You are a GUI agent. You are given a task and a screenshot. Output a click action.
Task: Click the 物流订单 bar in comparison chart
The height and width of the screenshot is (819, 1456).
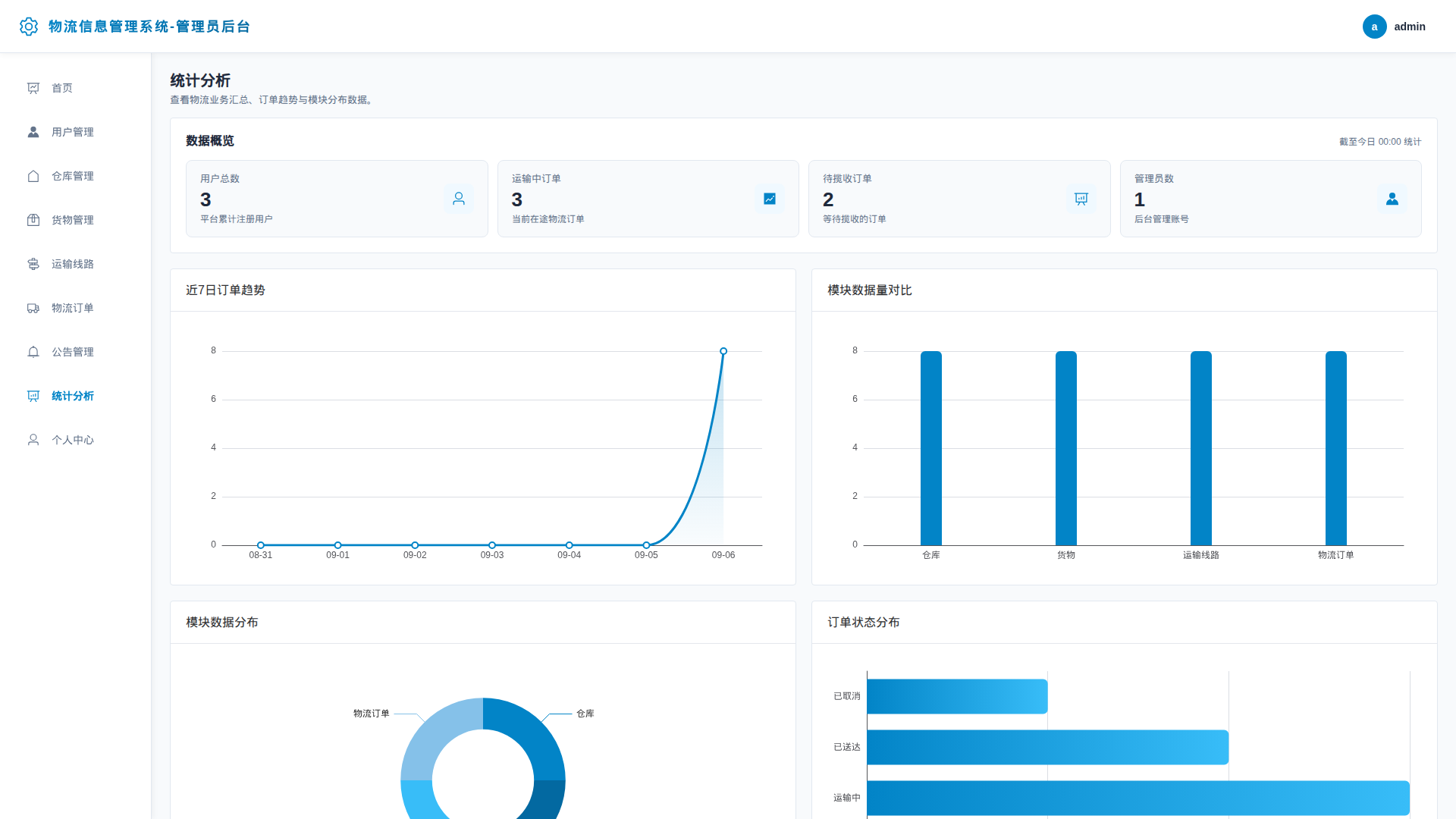point(1336,448)
